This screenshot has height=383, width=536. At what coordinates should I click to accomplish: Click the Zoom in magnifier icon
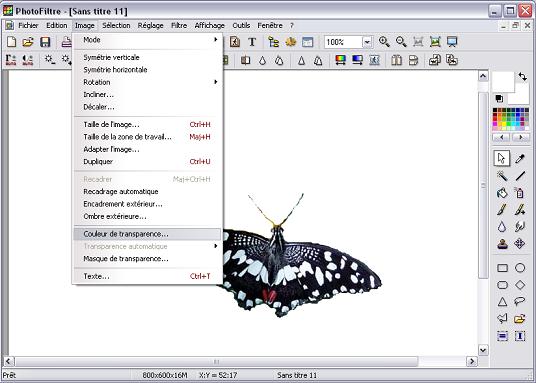[x=384, y=42]
